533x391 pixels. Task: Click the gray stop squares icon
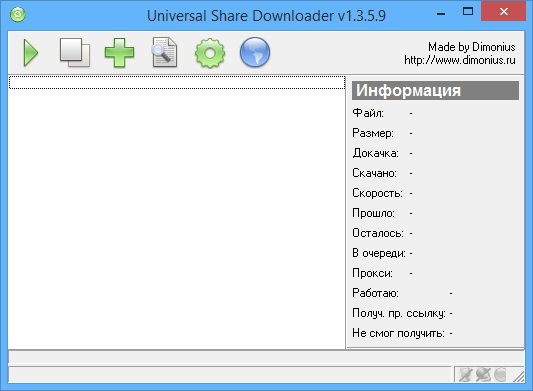[75, 52]
